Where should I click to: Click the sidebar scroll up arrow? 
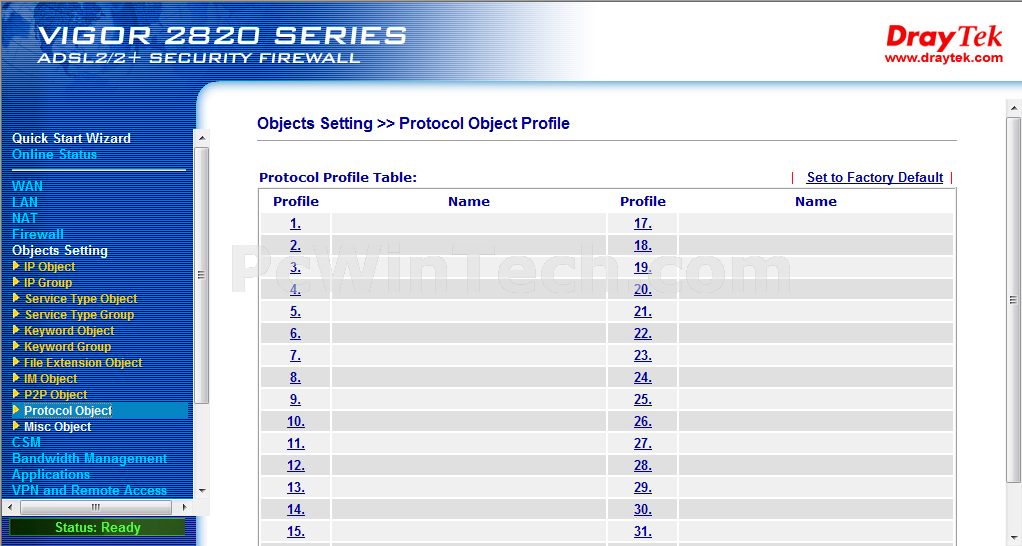[x=202, y=138]
